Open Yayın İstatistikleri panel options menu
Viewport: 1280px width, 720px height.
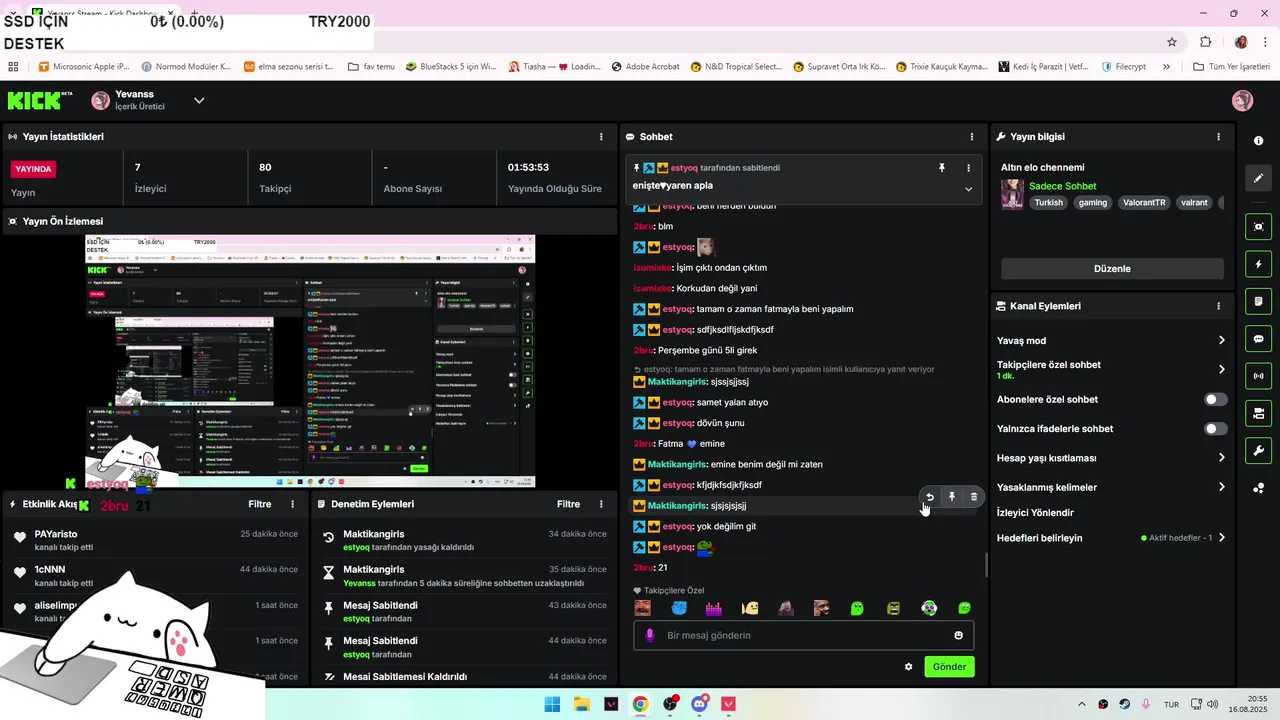pos(601,137)
